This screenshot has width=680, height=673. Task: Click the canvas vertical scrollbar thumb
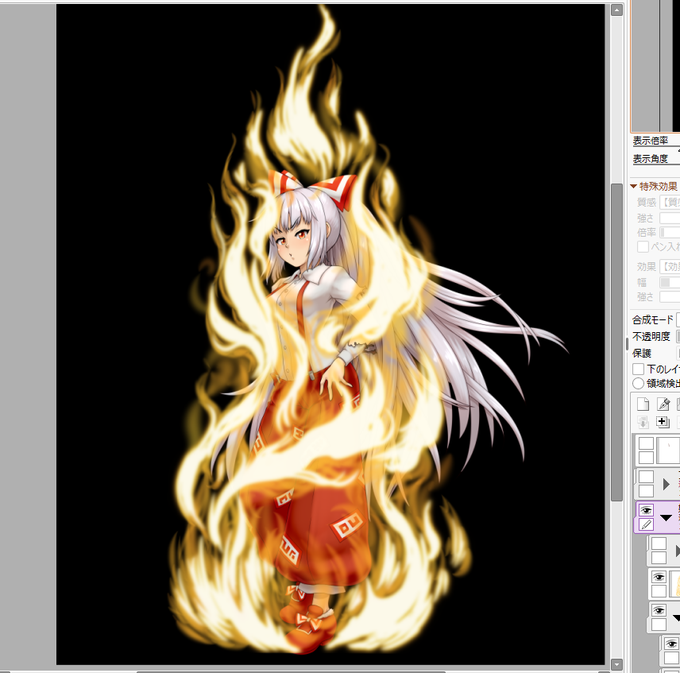point(617,342)
